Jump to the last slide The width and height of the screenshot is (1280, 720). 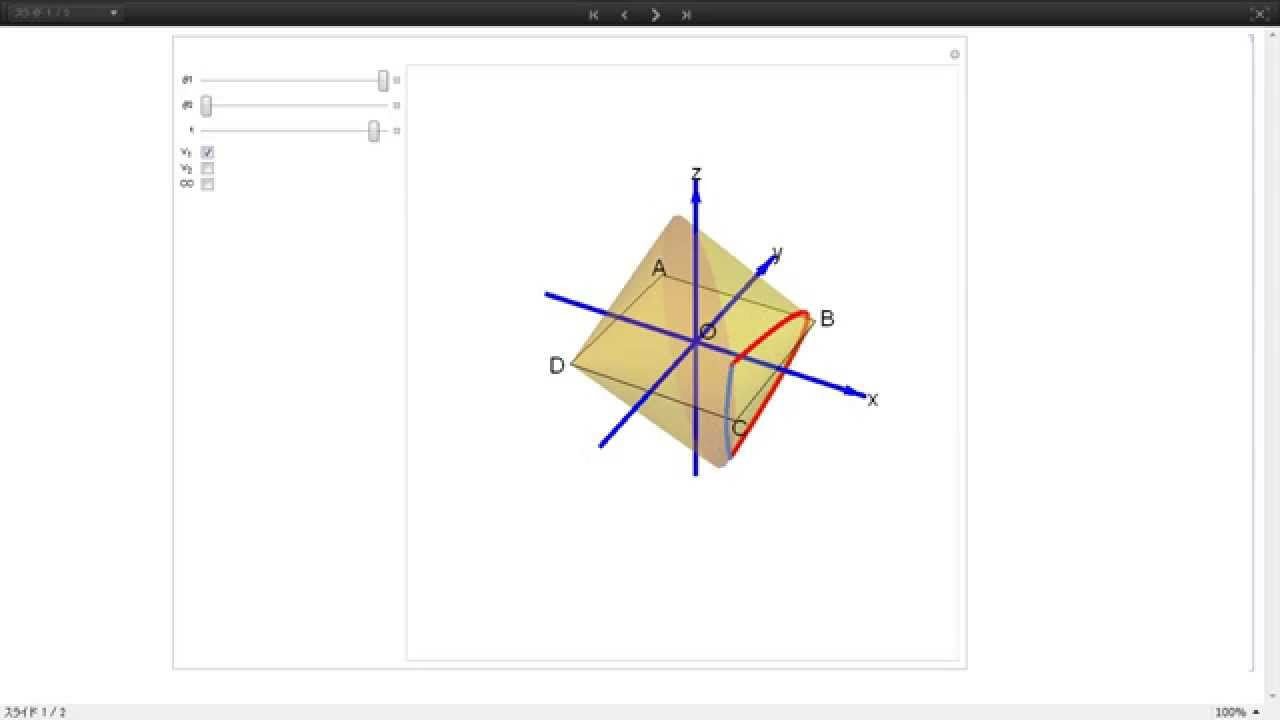click(686, 14)
